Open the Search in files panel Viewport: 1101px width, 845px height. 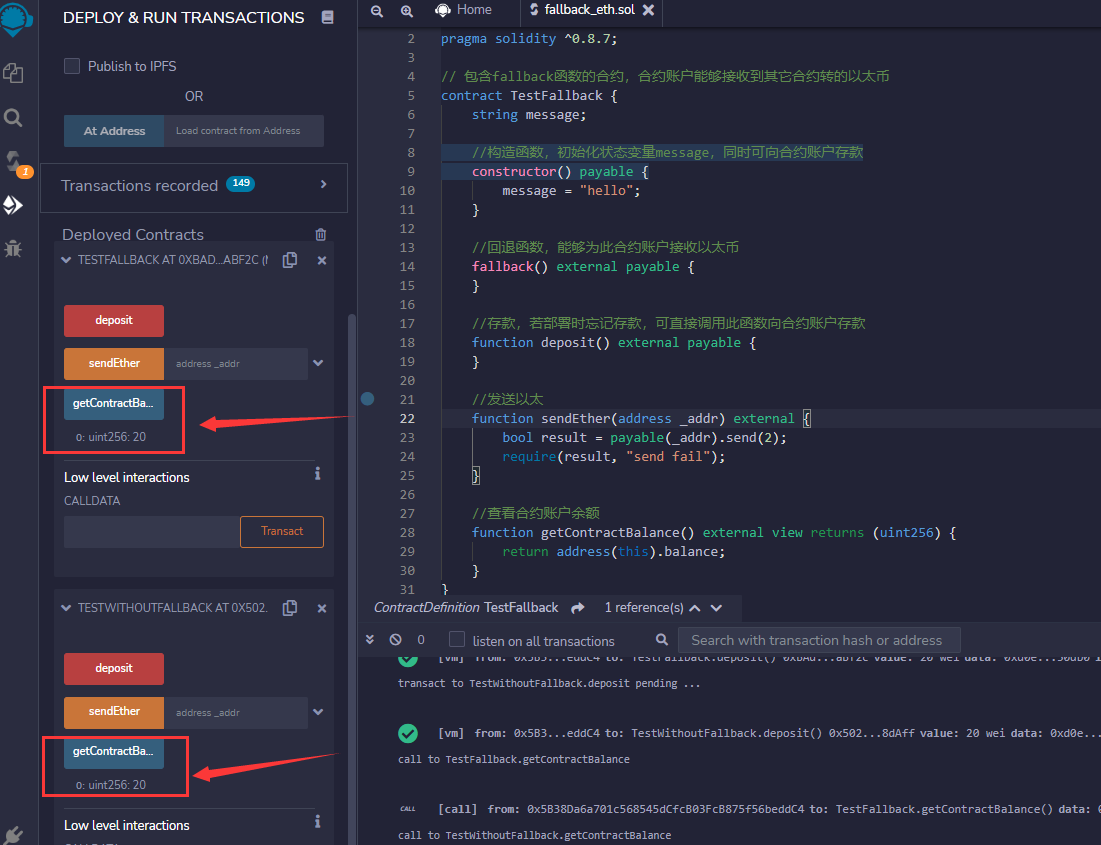(x=14, y=117)
